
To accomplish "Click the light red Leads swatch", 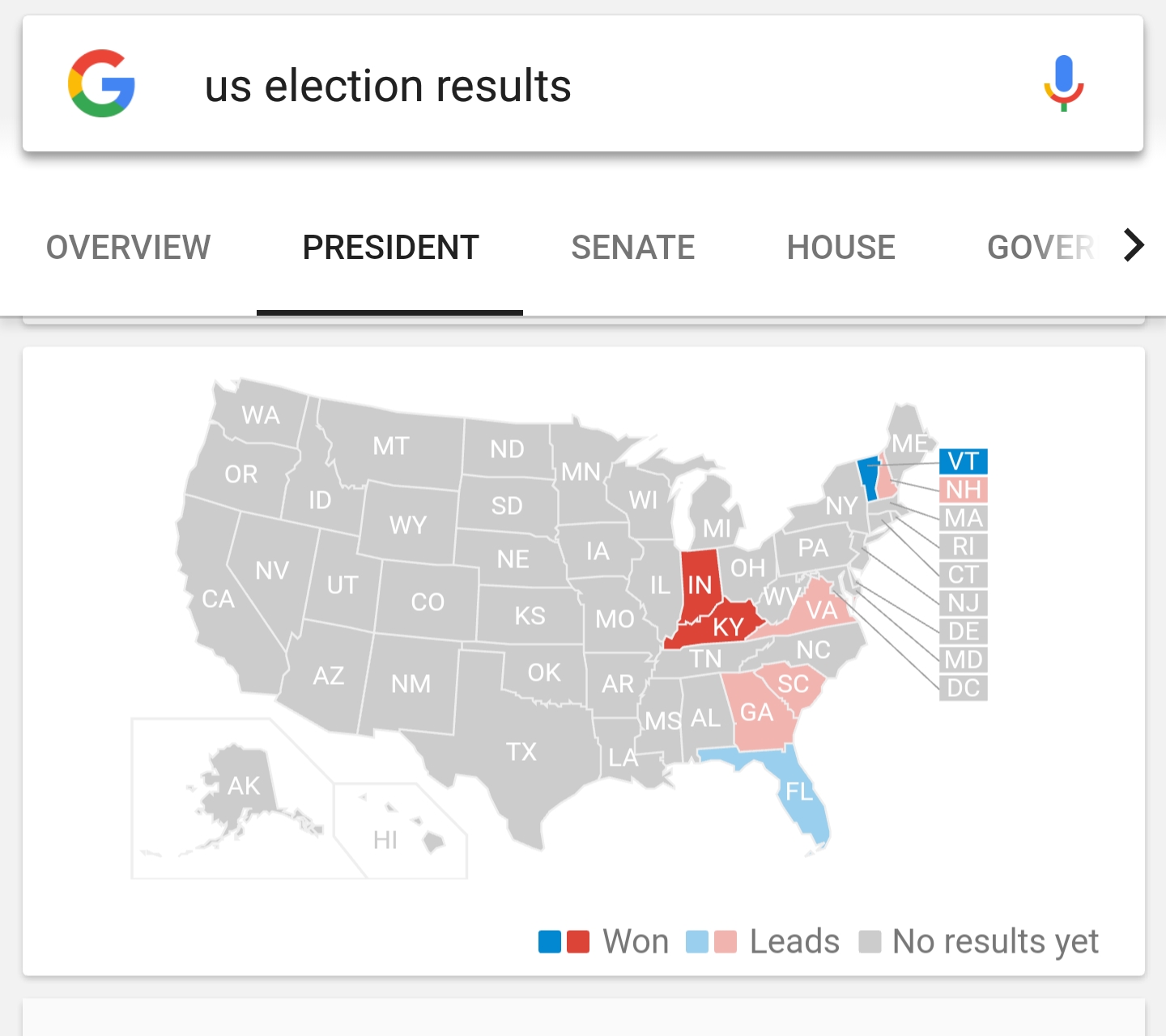I will coord(726,942).
